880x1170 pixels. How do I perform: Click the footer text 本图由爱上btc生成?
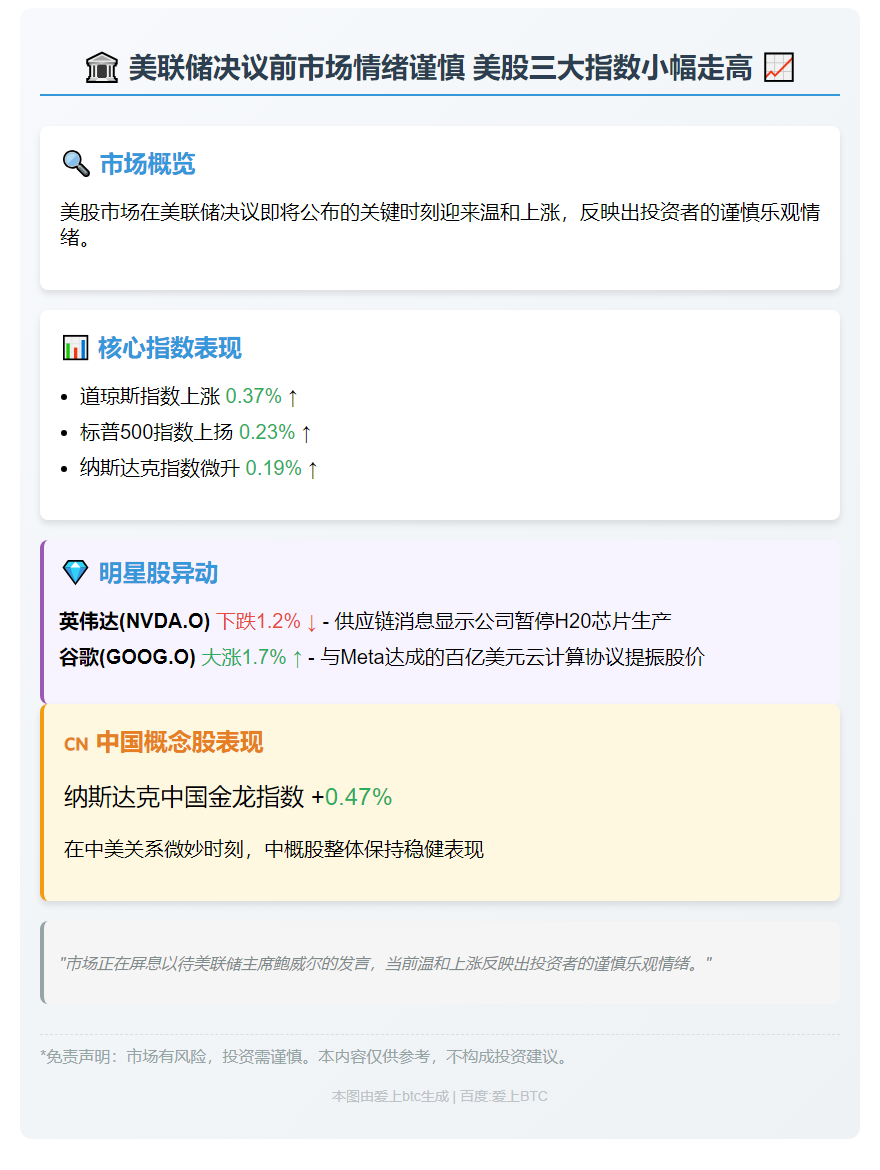[x=390, y=1096]
